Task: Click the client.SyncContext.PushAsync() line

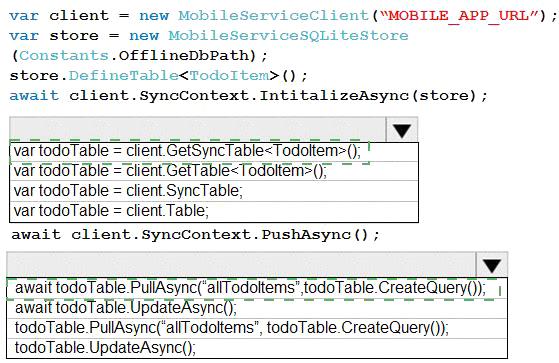Action: 196,235
